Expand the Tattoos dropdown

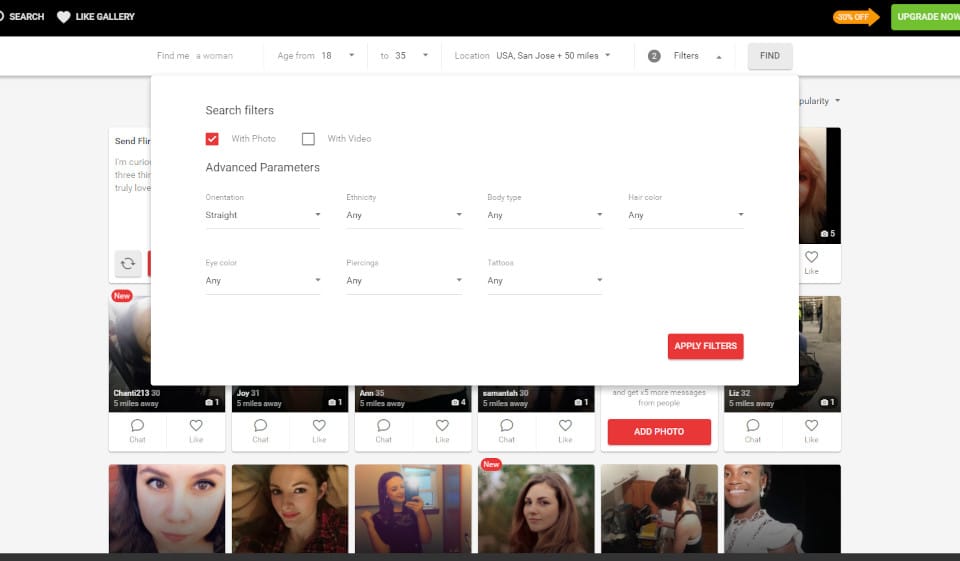[545, 280]
